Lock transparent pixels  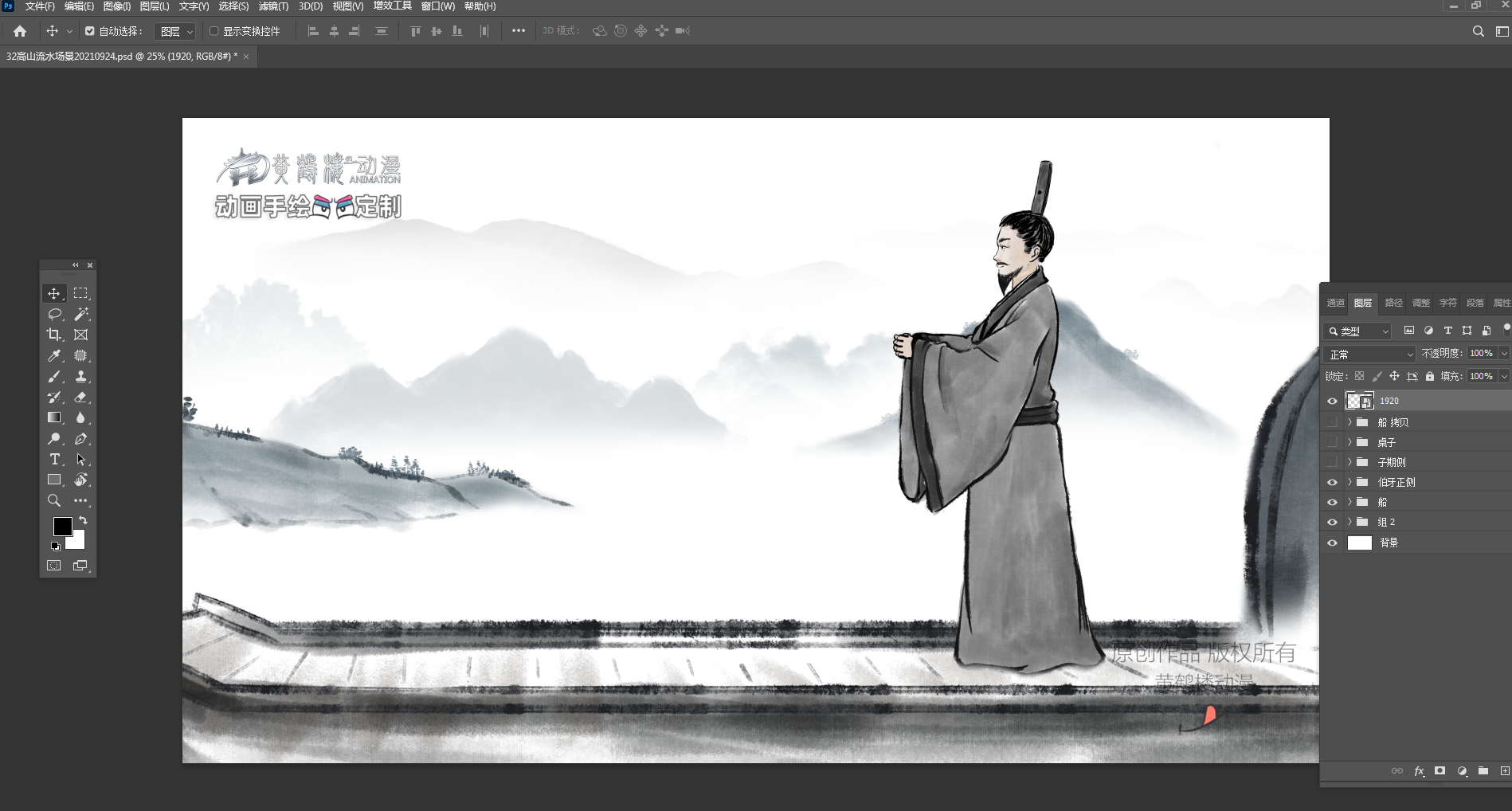point(1359,376)
